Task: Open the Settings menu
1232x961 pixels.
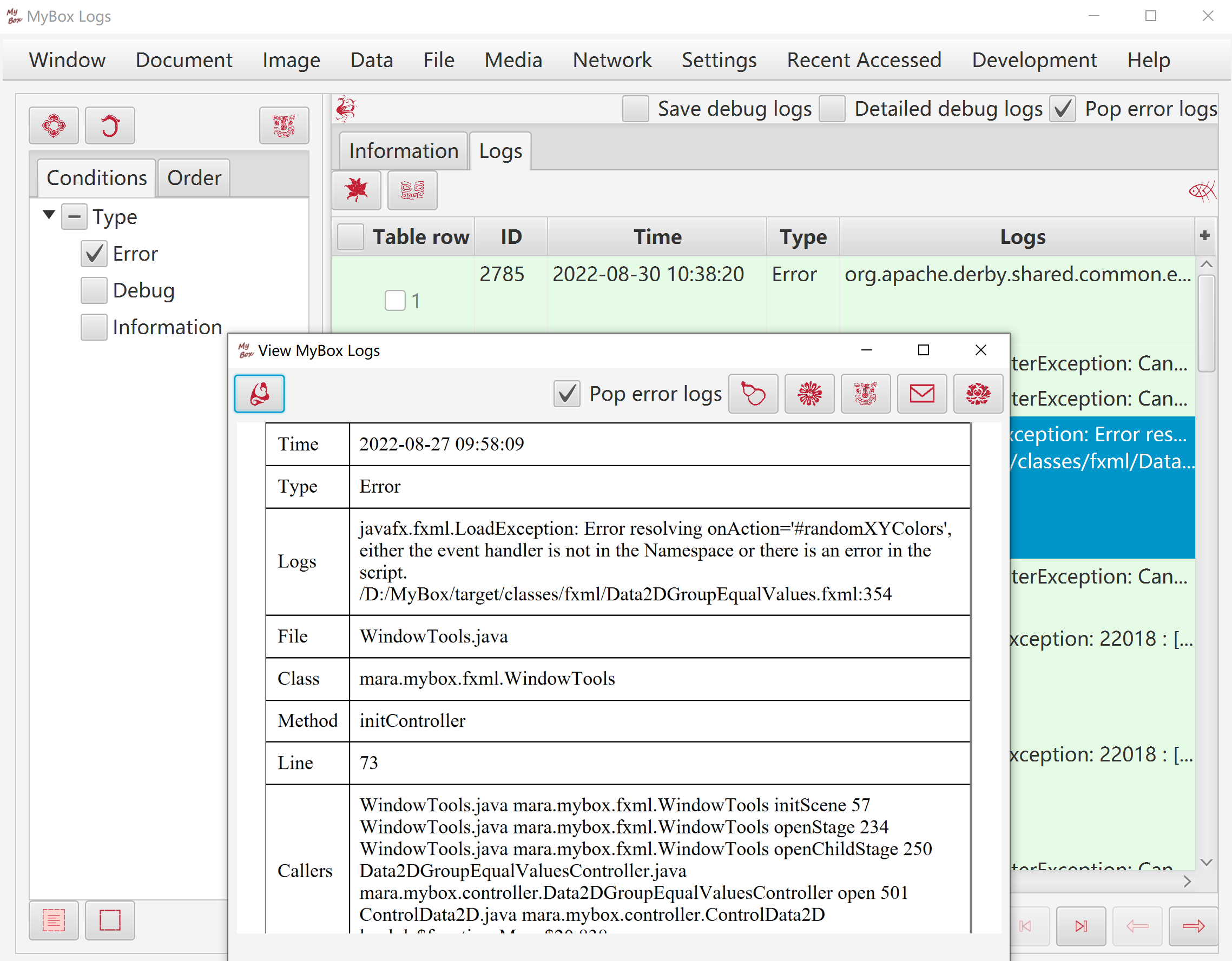Action: [x=719, y=60]
